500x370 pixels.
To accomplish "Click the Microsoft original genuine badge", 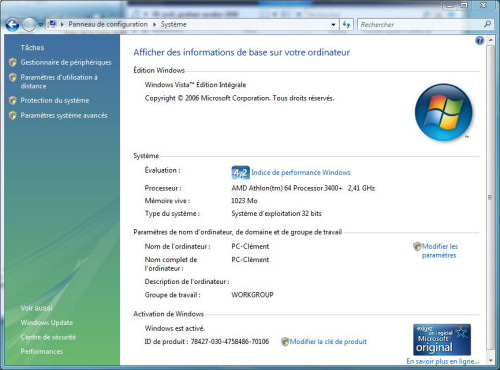I will pos(442,340).
